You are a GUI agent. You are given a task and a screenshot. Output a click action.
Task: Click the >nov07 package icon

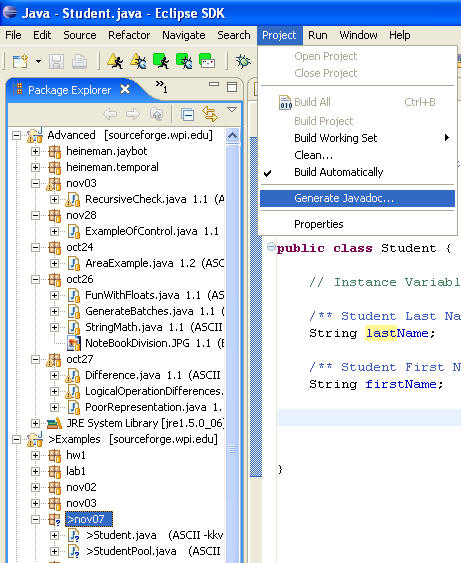[55, 520]
